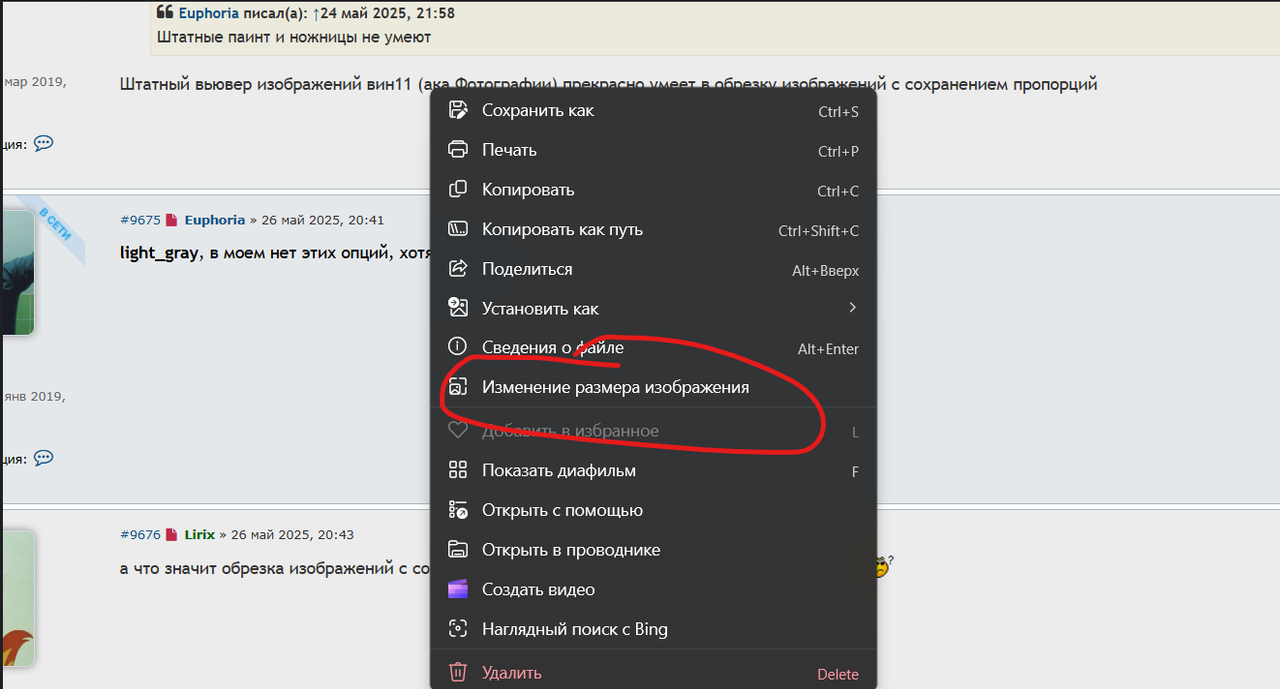Choose Поделиться from the menu

654,269
